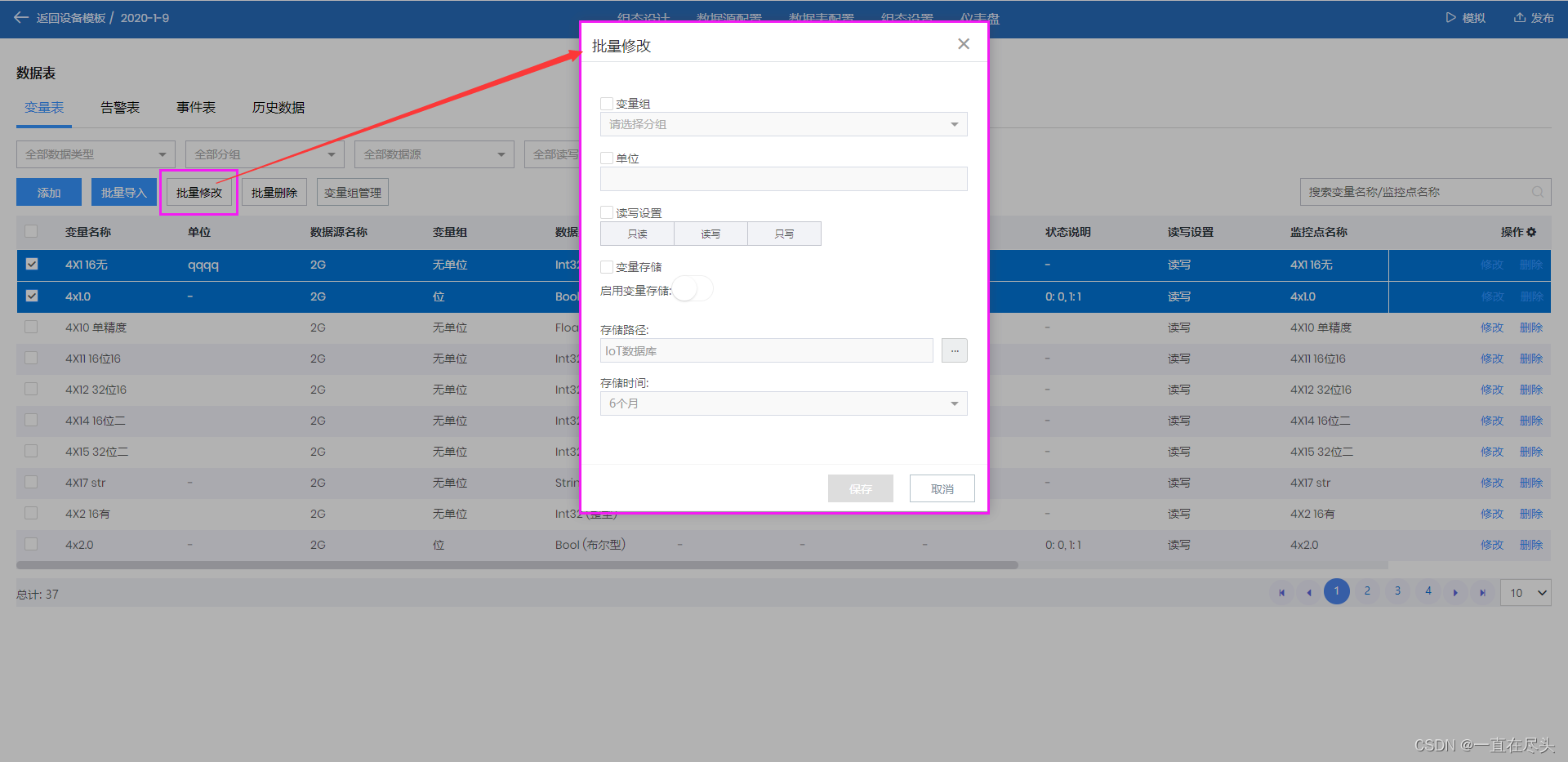Select the 只读 option in read-write setting
Viewport: 1568px width, 762px height.
click(x=637, y=234)
